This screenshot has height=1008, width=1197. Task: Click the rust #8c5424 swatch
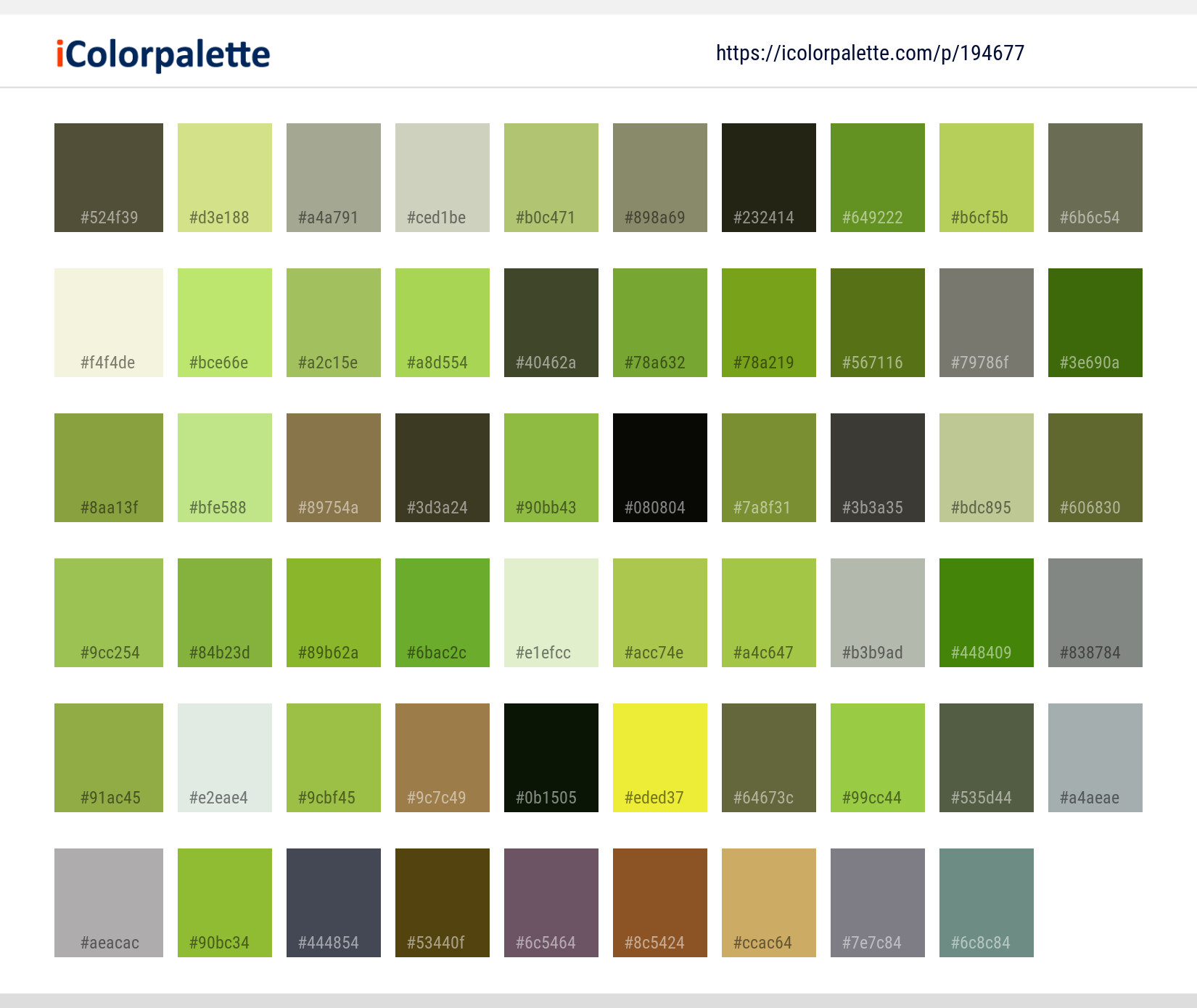(x=660, y=903)
